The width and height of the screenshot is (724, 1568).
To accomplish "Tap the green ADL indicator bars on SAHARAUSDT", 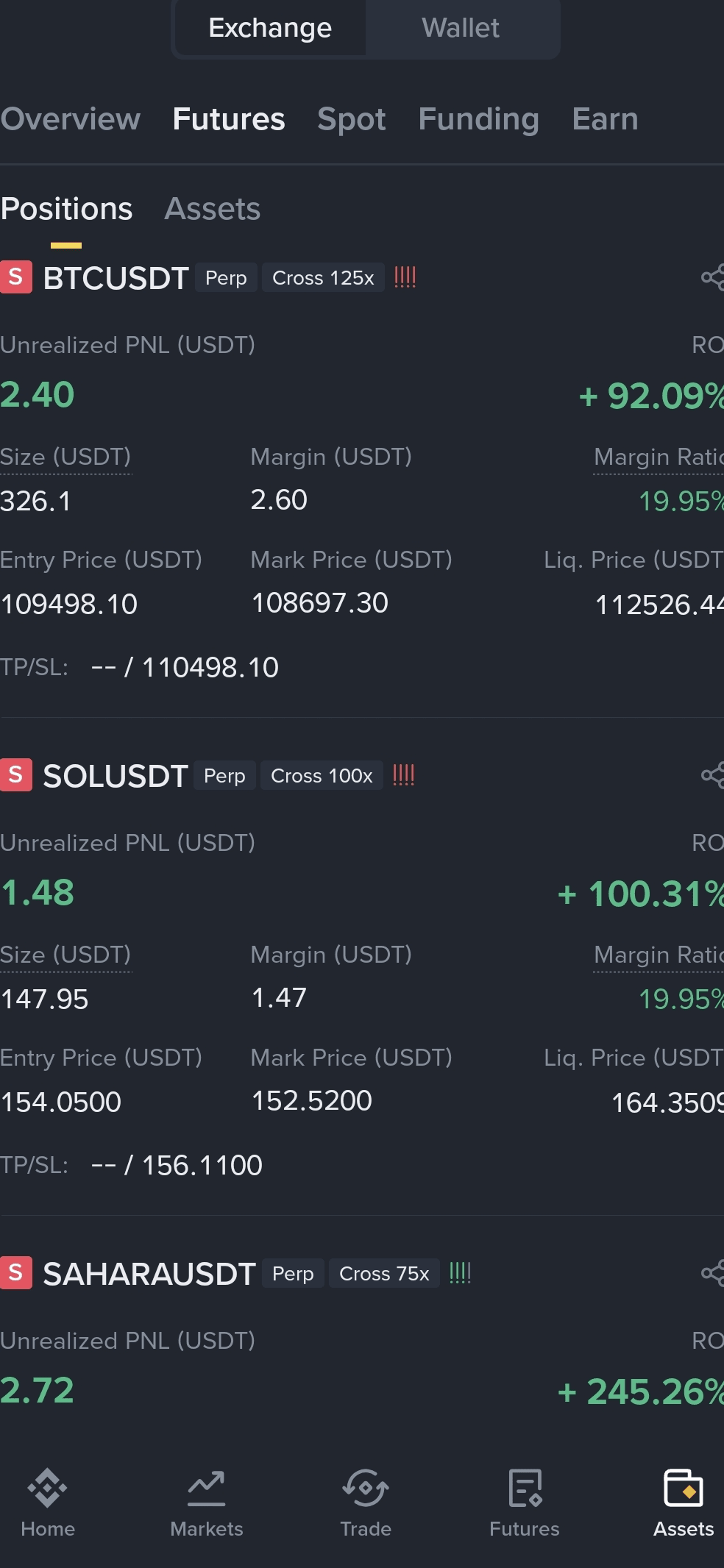I will point(460,1273).
